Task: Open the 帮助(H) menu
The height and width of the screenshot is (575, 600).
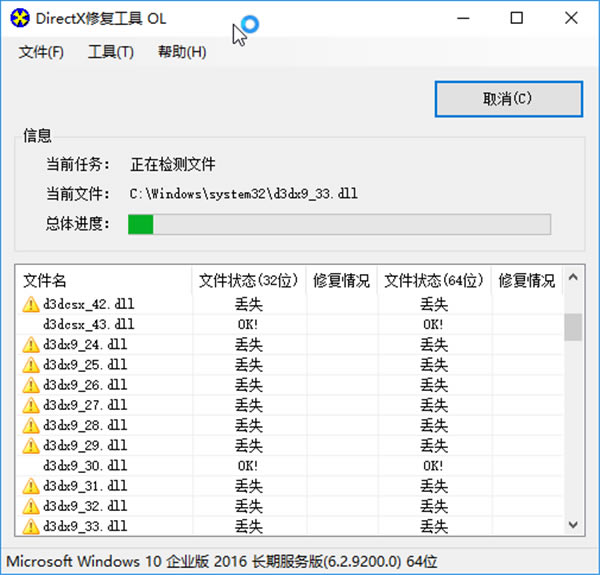Action: [181, 52]
